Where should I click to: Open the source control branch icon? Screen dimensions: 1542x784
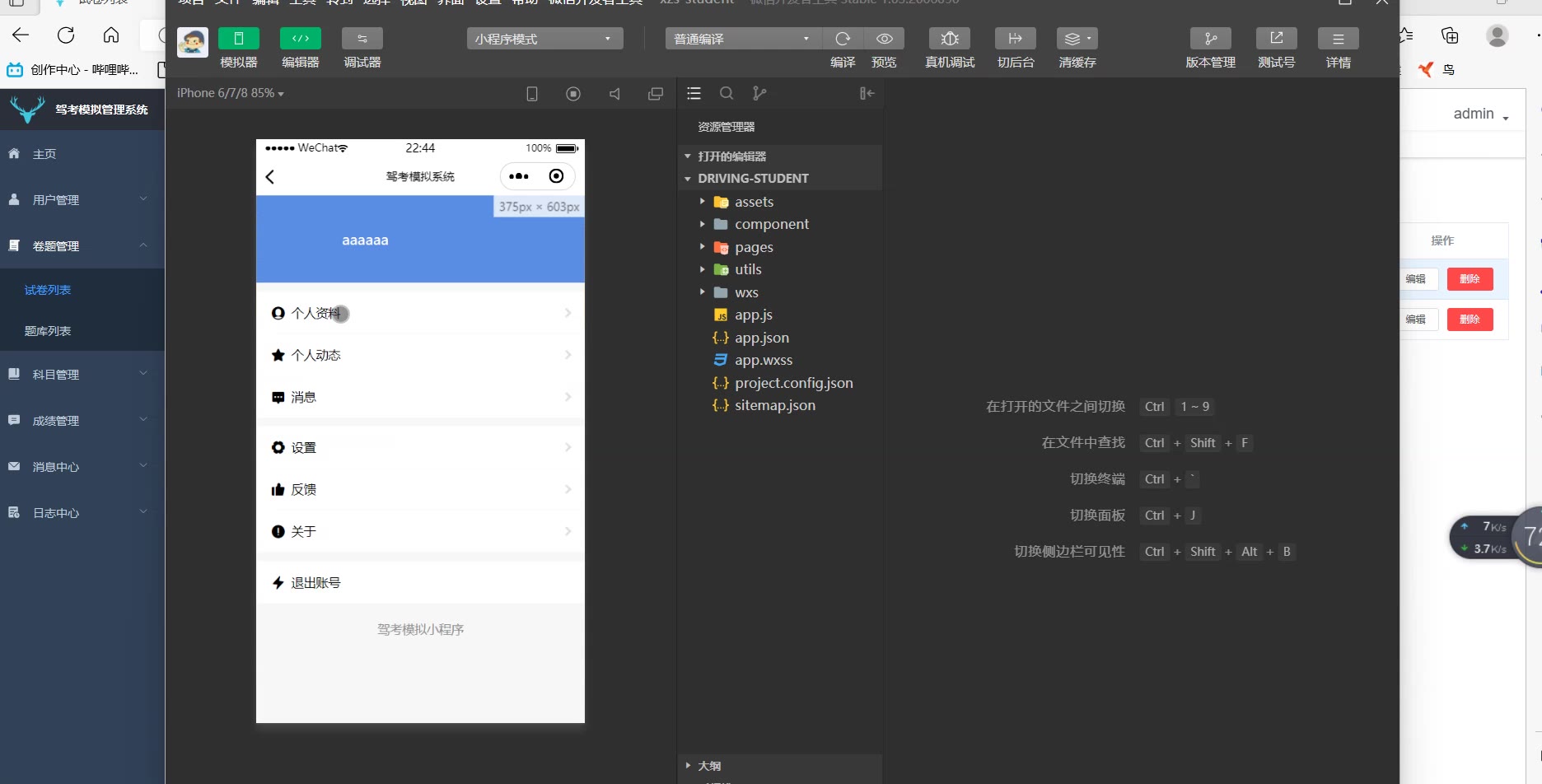(759, 94)
